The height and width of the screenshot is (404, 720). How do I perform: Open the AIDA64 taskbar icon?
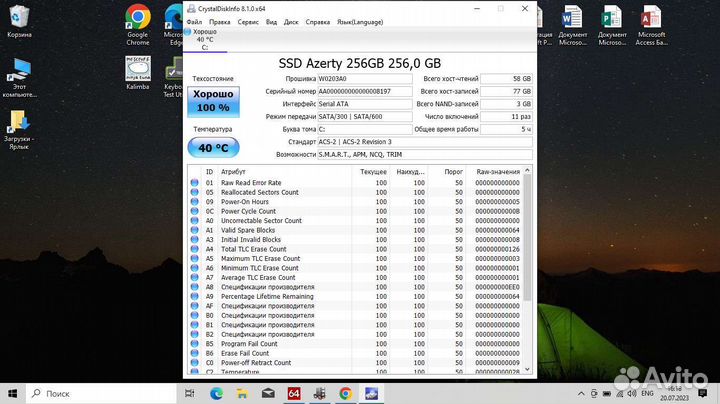click(x=294, y=393)
